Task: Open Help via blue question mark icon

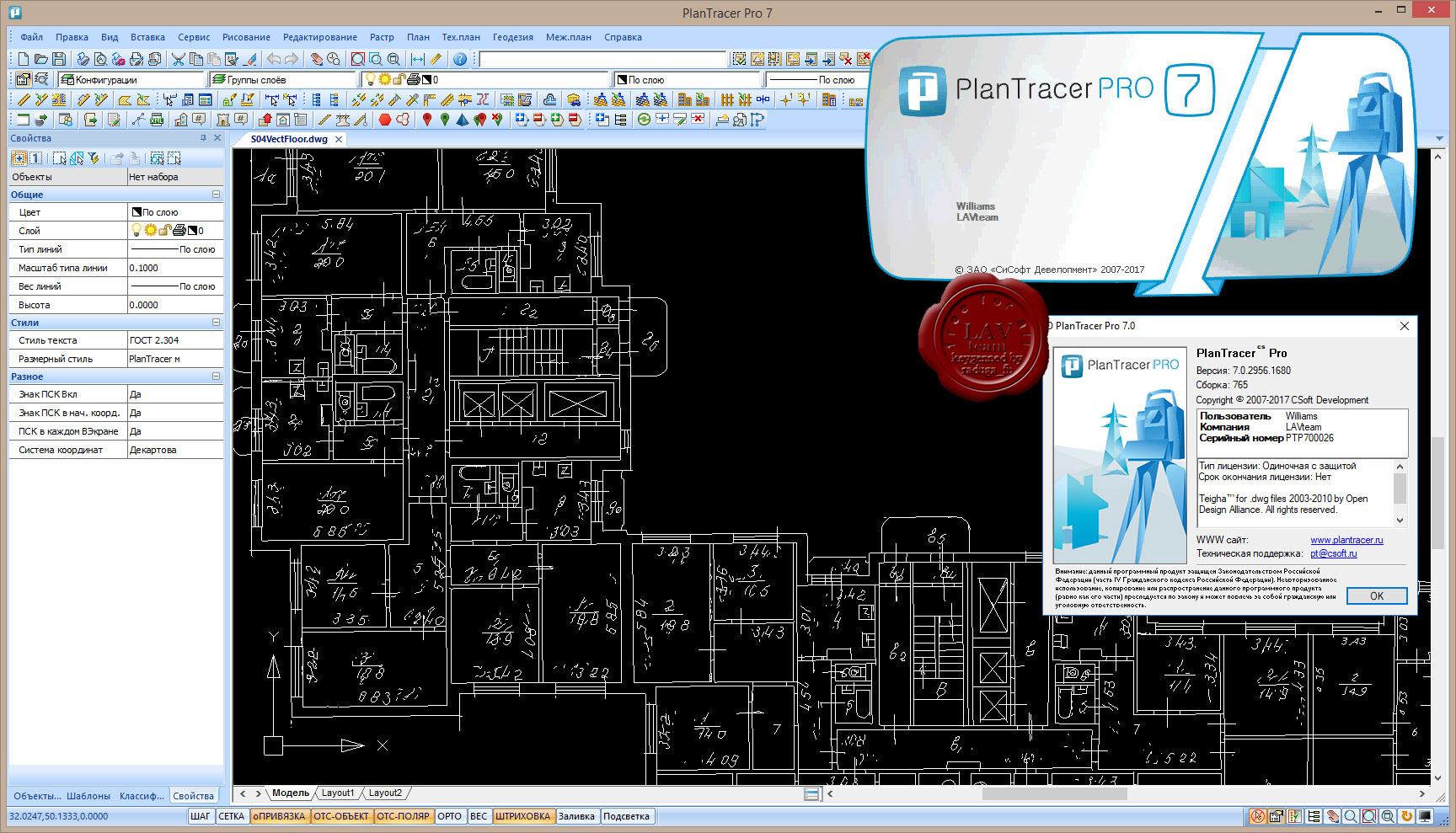Action: (460, 59)
